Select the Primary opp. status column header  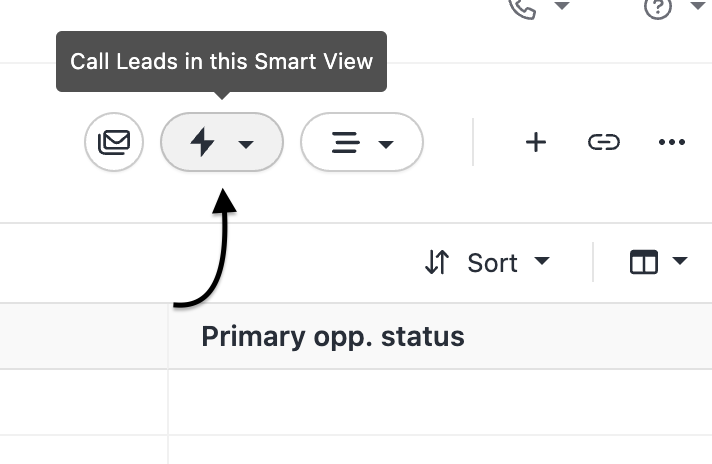(333, 336)
